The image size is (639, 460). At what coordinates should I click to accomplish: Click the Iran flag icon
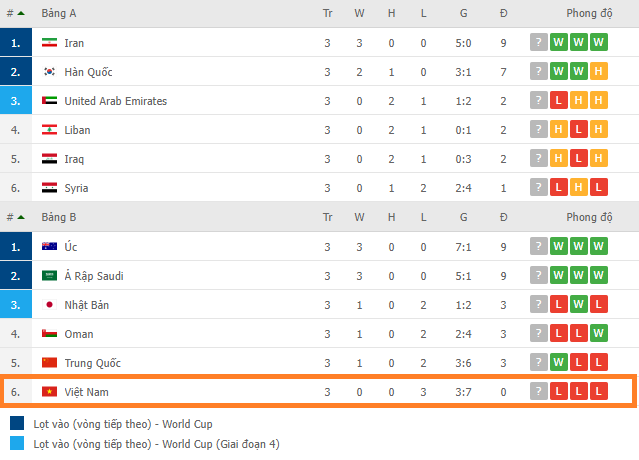tap(49, 42)
